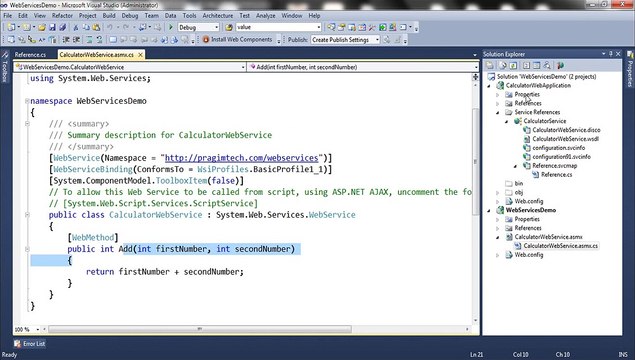Close the CalculatorWebService.asmx.cs tab
635x360 pixels.
pos(141,54)
